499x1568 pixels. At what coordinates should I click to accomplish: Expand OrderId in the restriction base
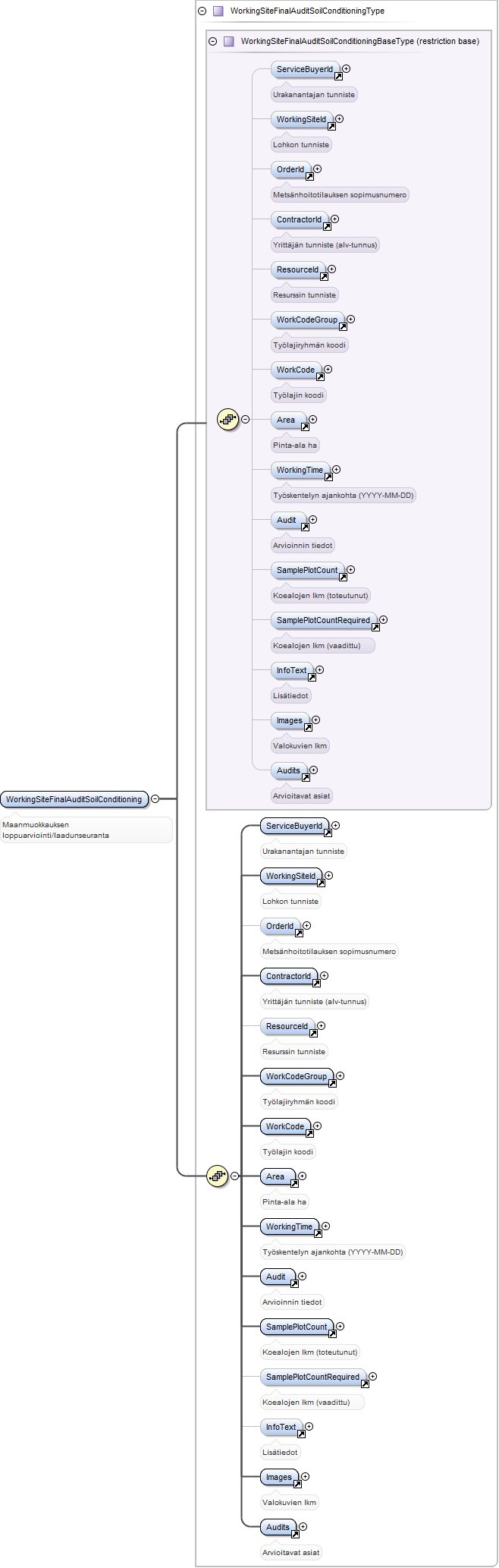click(x=318, y=169)
